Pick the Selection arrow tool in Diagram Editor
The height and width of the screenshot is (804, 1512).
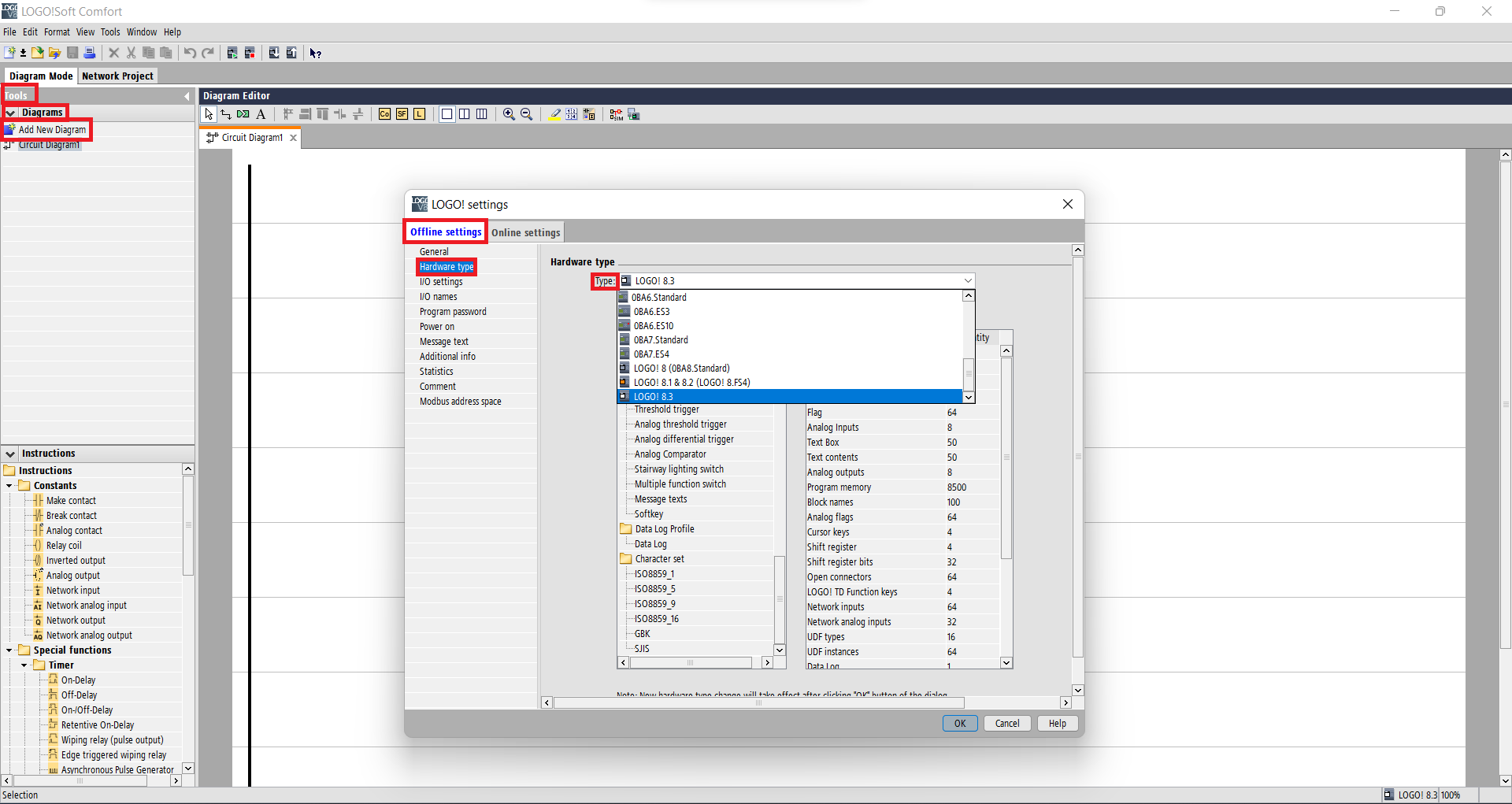209,114
